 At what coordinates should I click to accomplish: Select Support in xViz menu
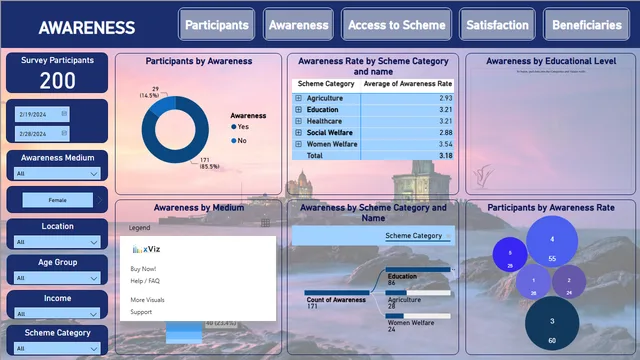[x=141, y=312]
